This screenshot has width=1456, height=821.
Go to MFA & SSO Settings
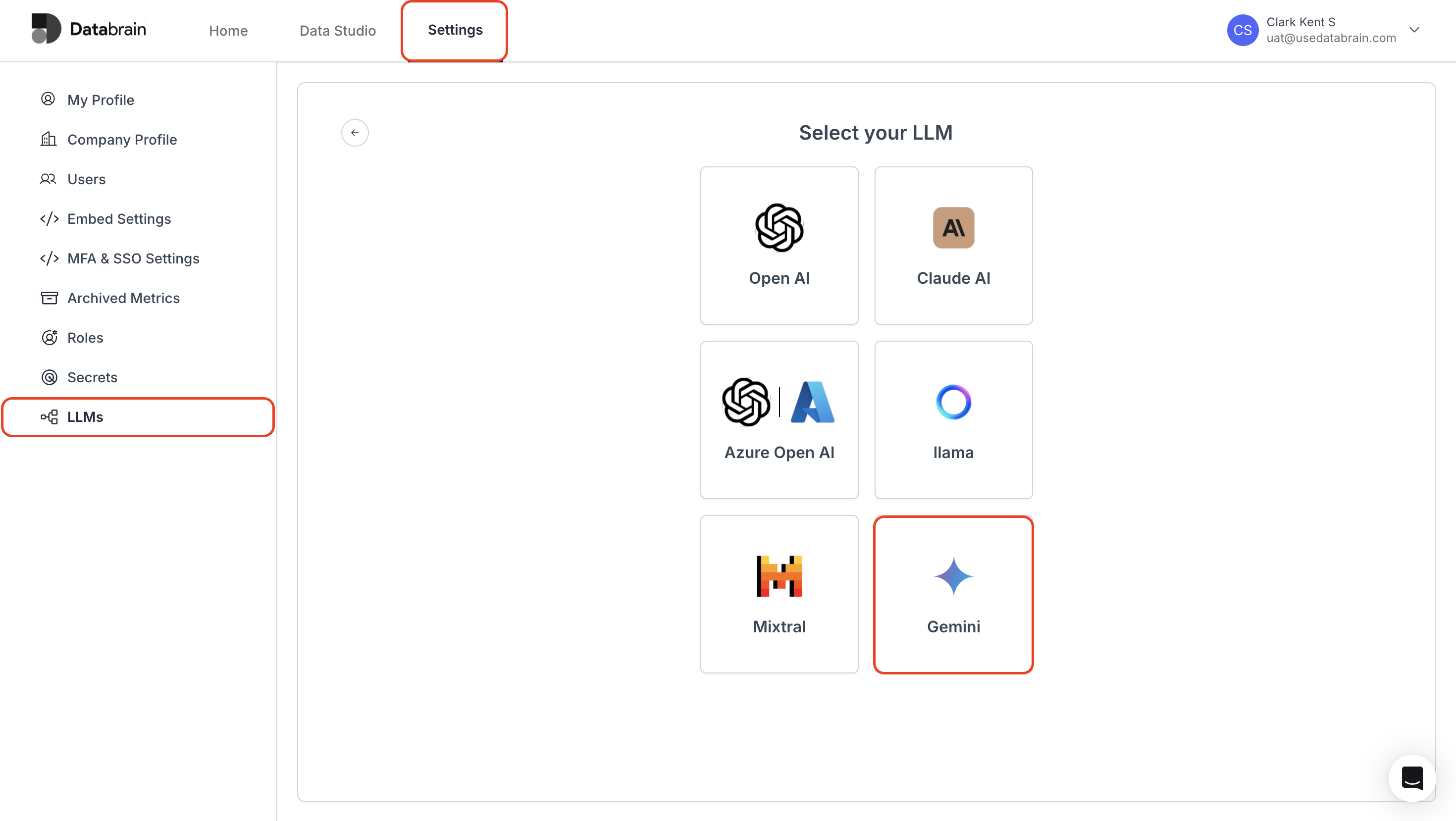pos(133,258)
